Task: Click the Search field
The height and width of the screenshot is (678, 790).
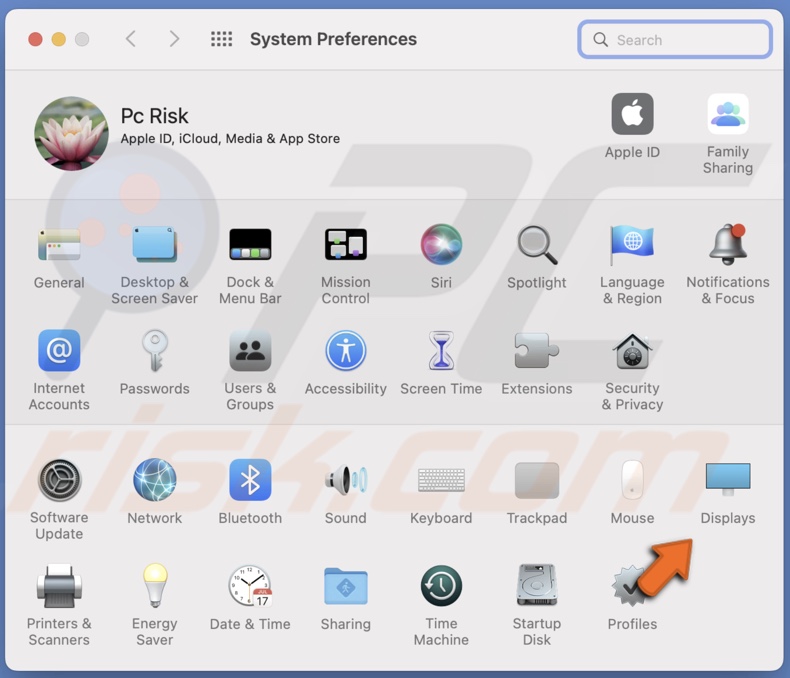Action: (x=675, y=40)
